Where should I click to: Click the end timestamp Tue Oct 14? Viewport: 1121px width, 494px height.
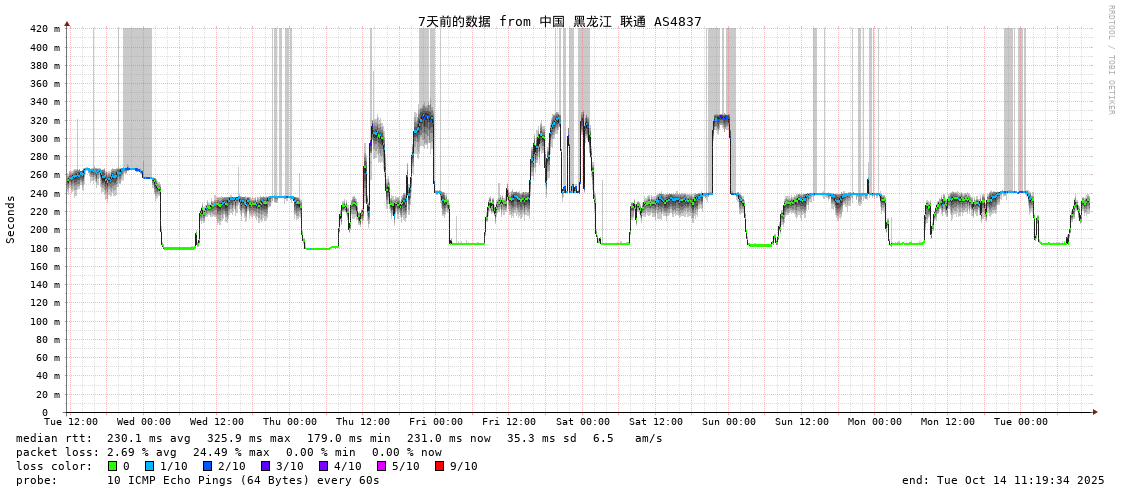click(x=1003, y=480)
